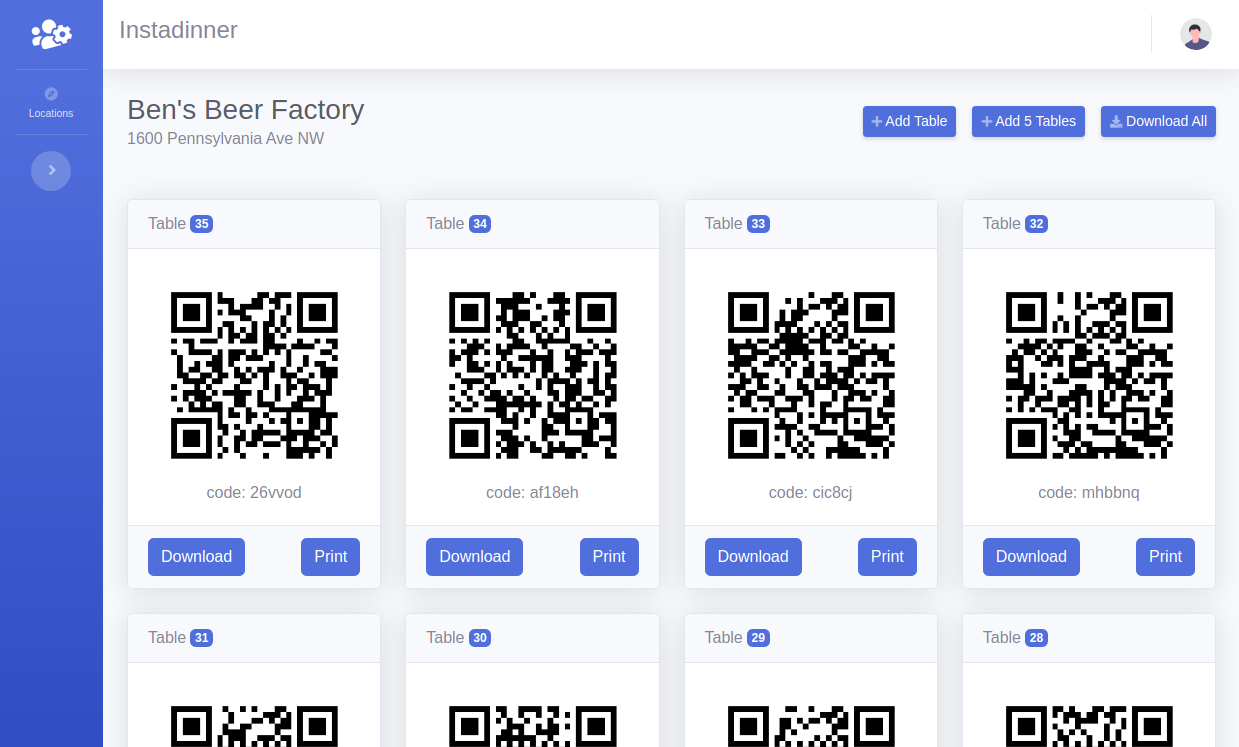Image resolution: width=1239 pixels, height=747 pixels.
Task: Click code mhbbnq text under Table 32
Action: [1089, 493]
